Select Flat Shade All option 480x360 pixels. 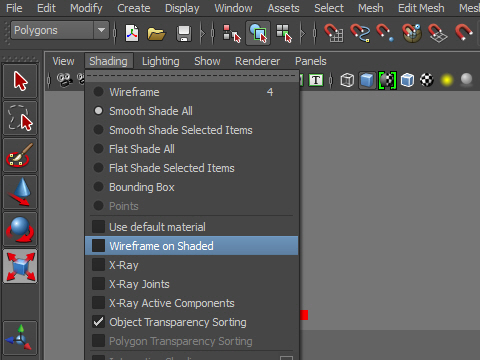(x=192, y=149)
